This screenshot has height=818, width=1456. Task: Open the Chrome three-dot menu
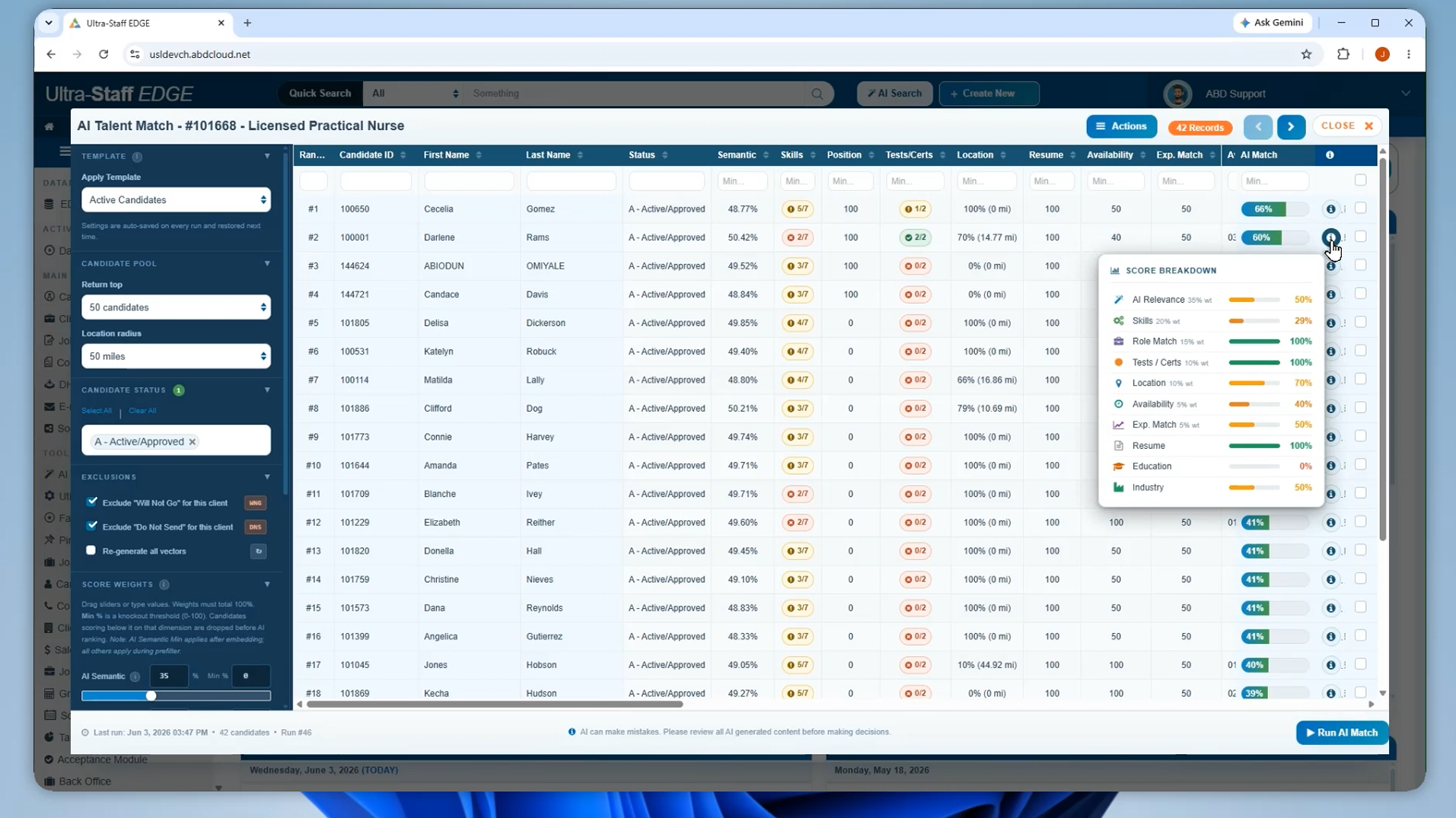point(1409,54)
